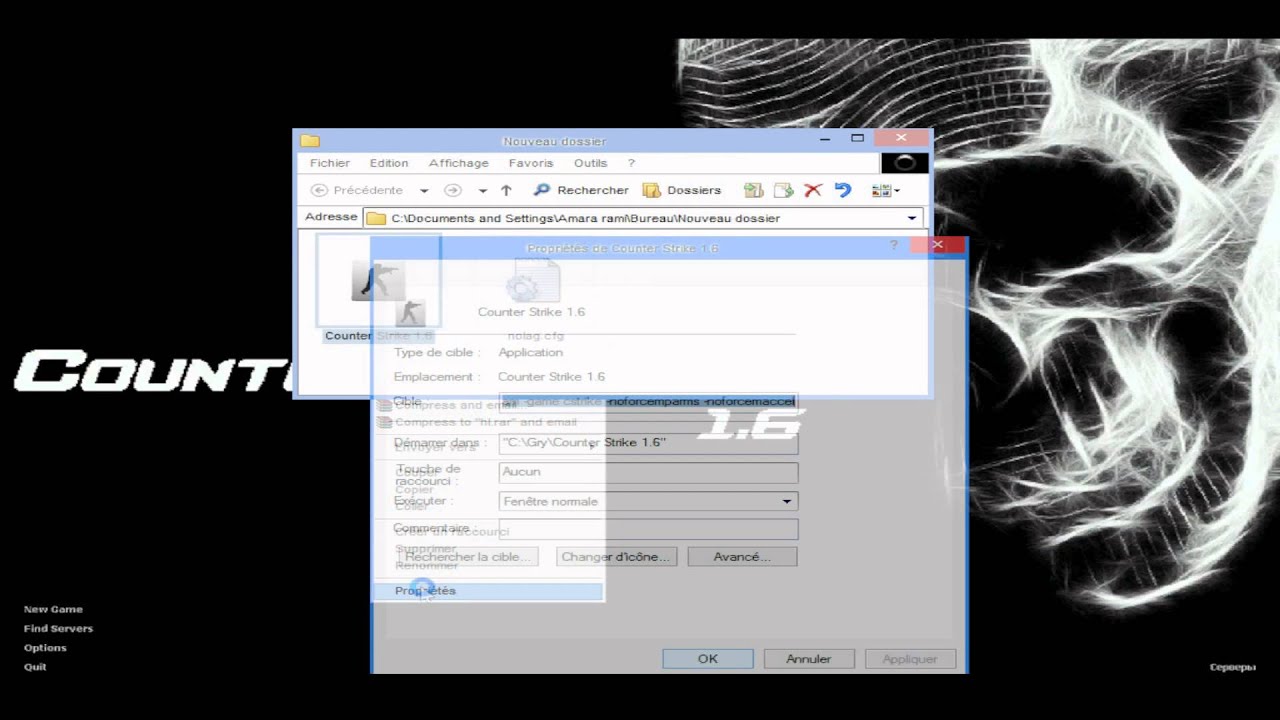Expand the forward history dropdown arrow

pos(482,191)
